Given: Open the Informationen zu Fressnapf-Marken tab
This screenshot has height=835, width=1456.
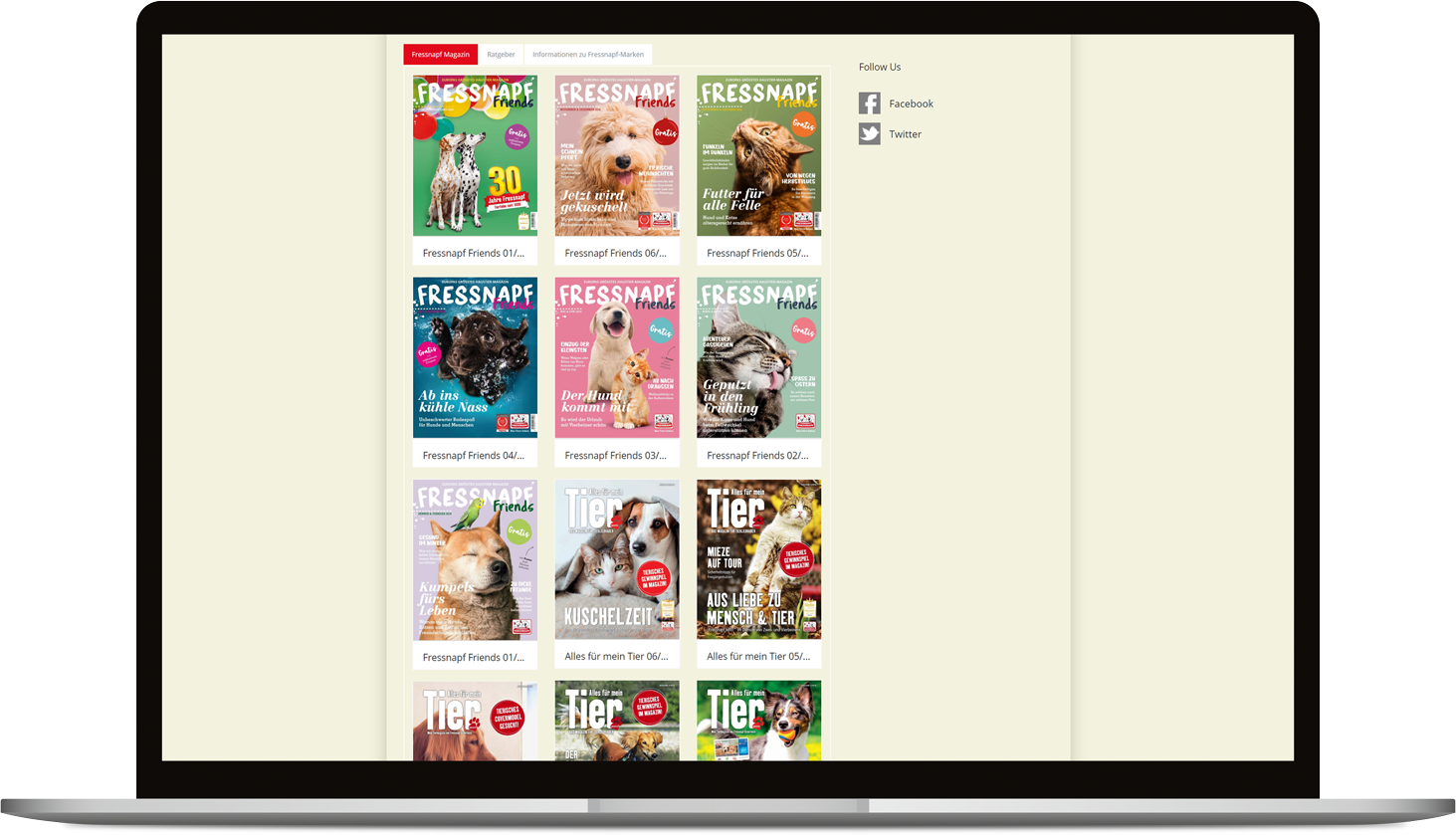Looking at the screenshot, I should point(588,54).
